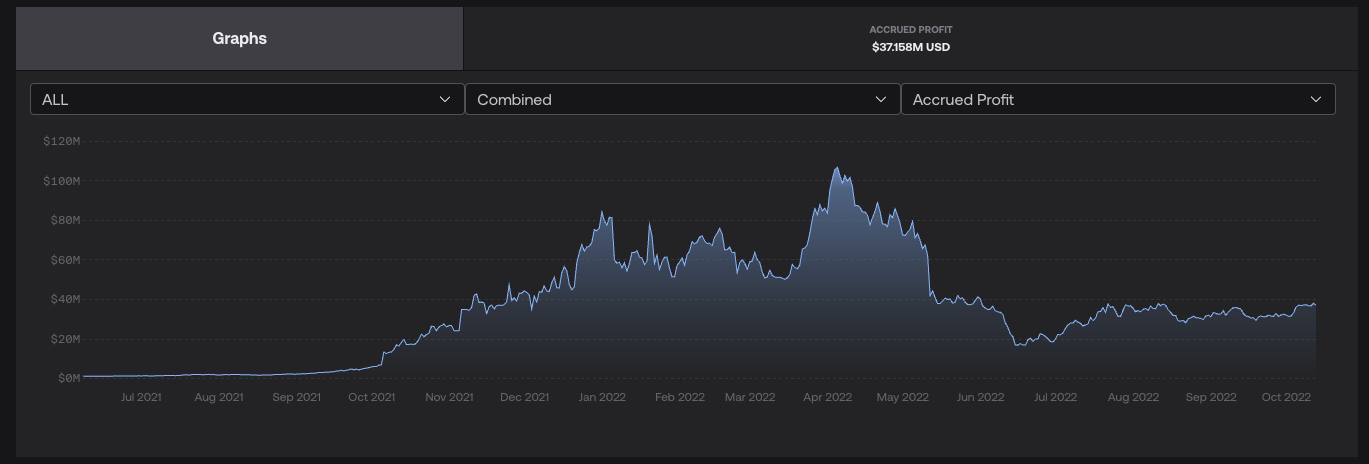Click the $0M y-axis label

(66, 378)
